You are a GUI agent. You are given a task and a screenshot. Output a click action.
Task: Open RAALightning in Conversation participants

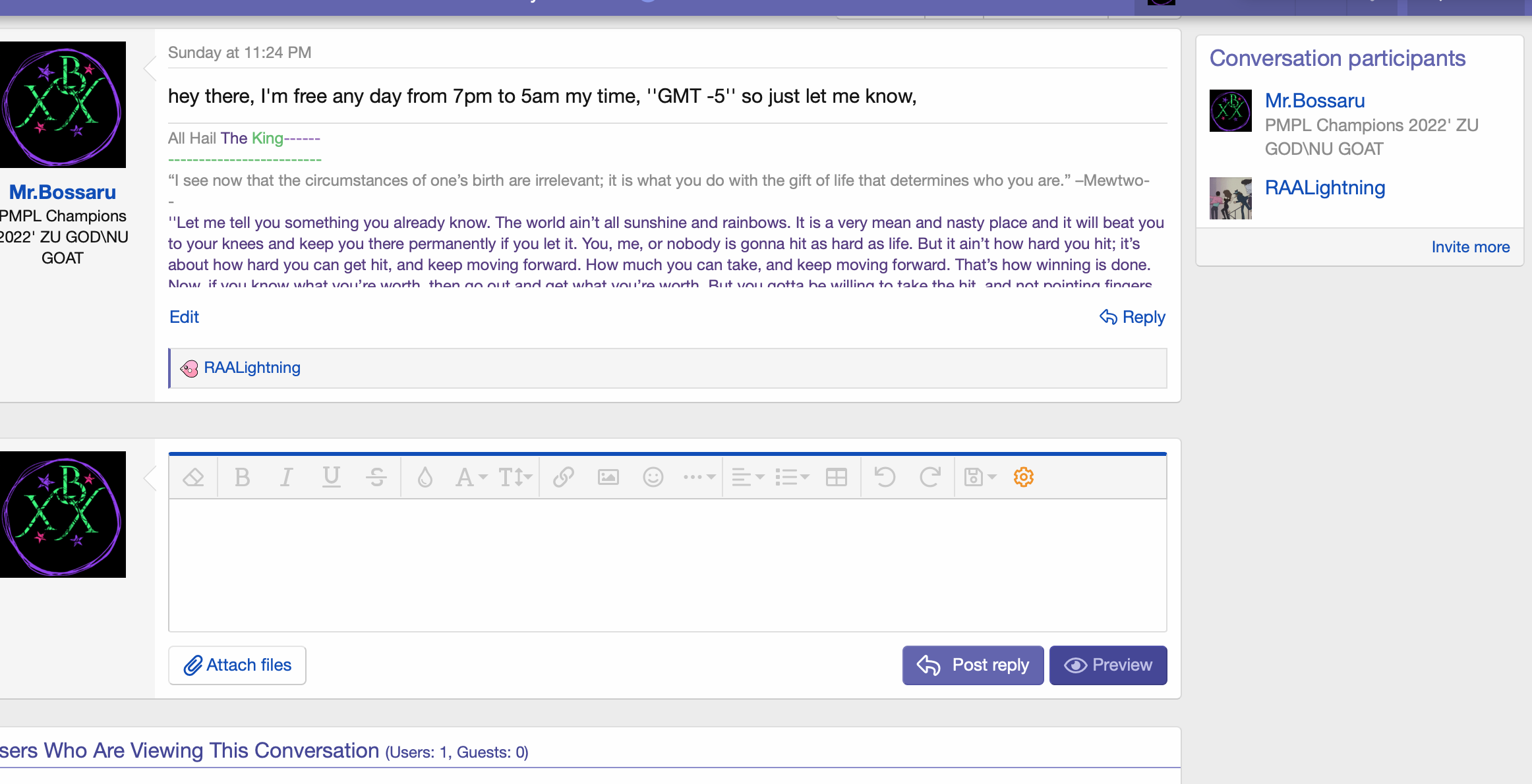click(1325, 188)
